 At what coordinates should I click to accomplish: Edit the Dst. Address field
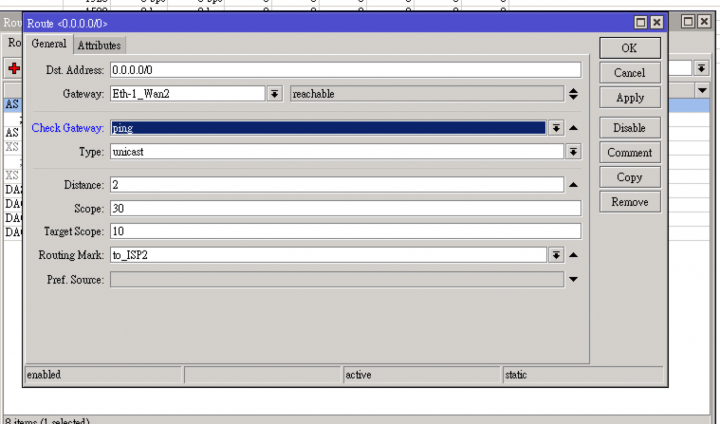345,70
